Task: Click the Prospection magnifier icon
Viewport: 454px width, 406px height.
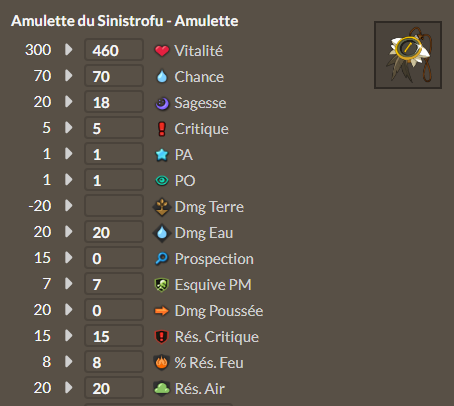Action: click(162, 259)
